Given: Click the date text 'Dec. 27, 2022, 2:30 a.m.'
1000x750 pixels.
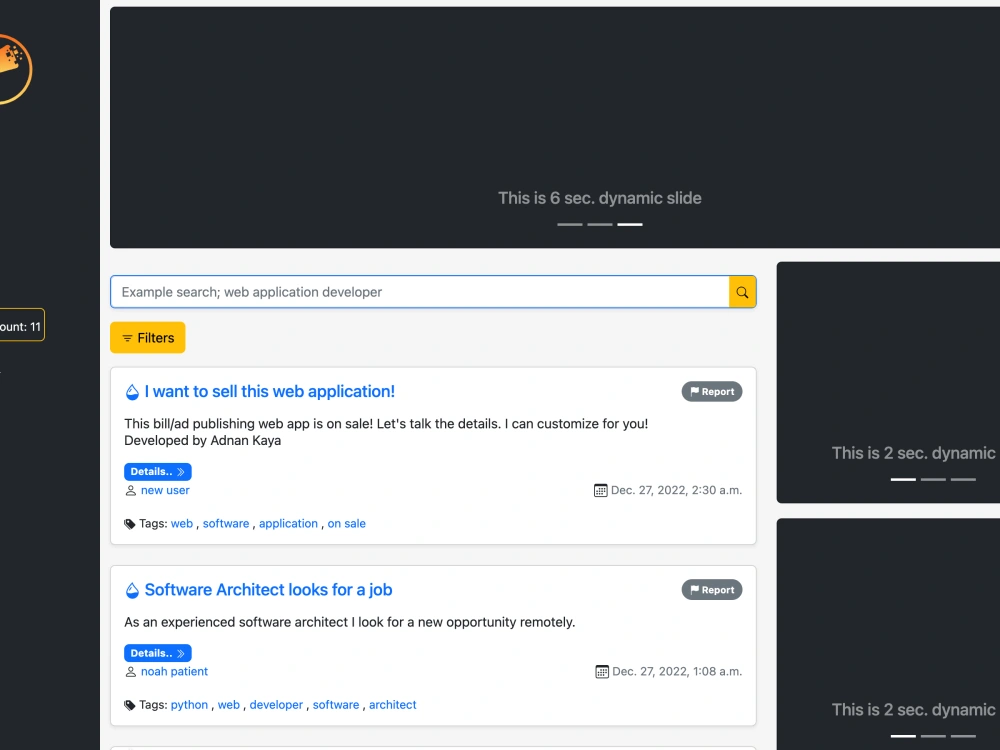Looking at the screenshot, I should coord(677,490).
